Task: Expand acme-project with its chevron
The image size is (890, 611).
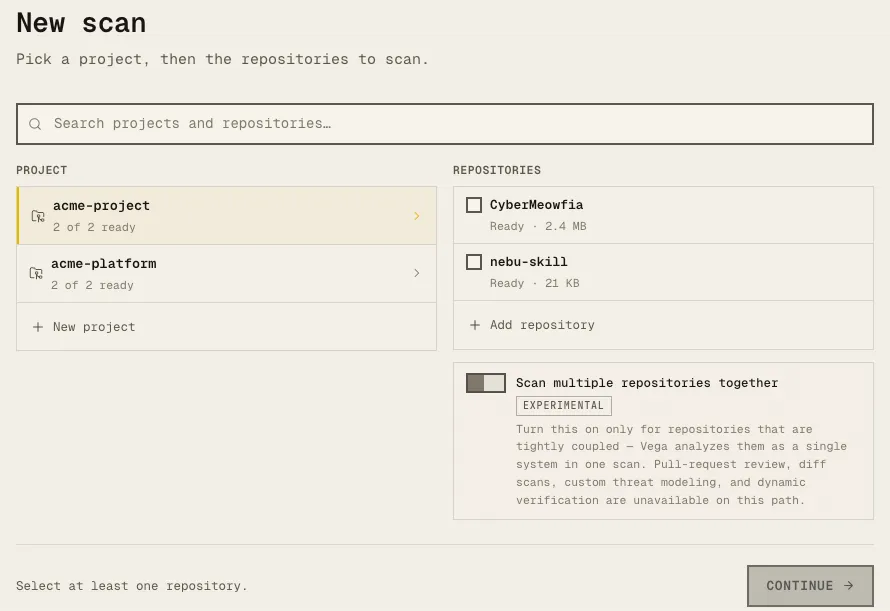Action: (417, 216)
